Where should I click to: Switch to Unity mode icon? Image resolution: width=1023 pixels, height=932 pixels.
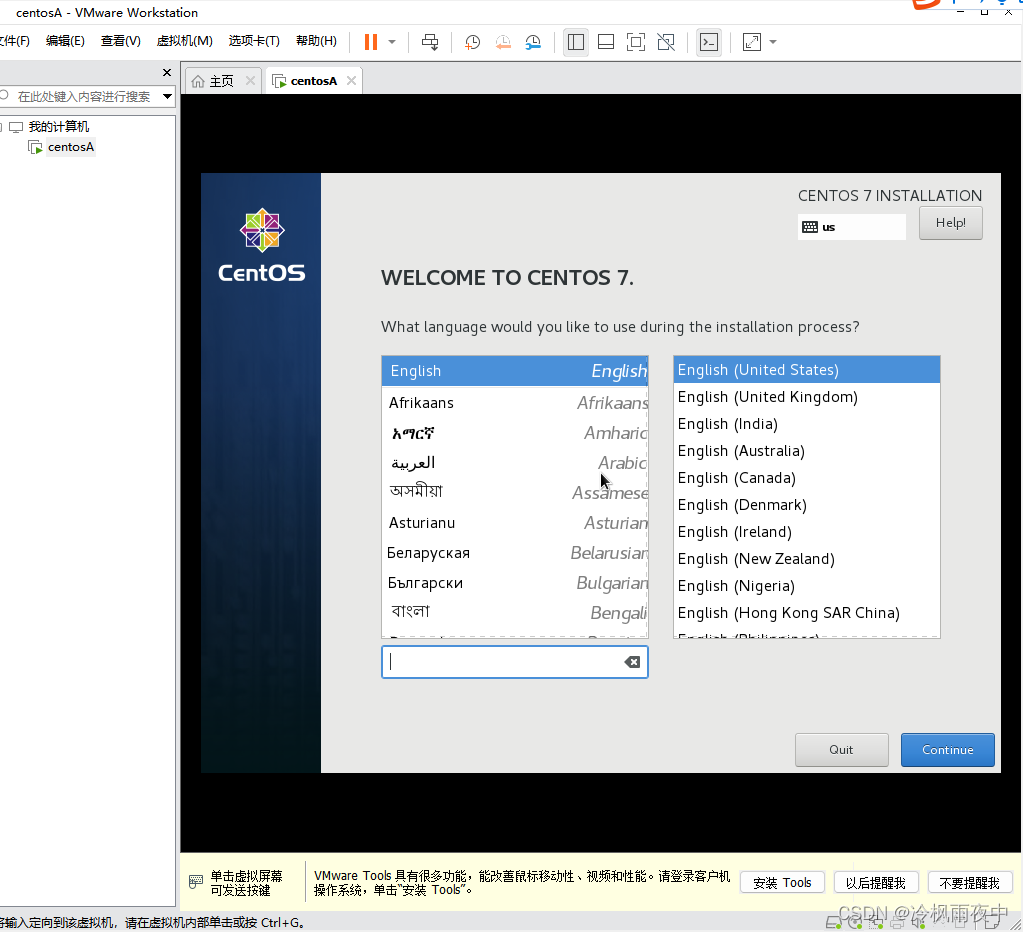[666, 42]
